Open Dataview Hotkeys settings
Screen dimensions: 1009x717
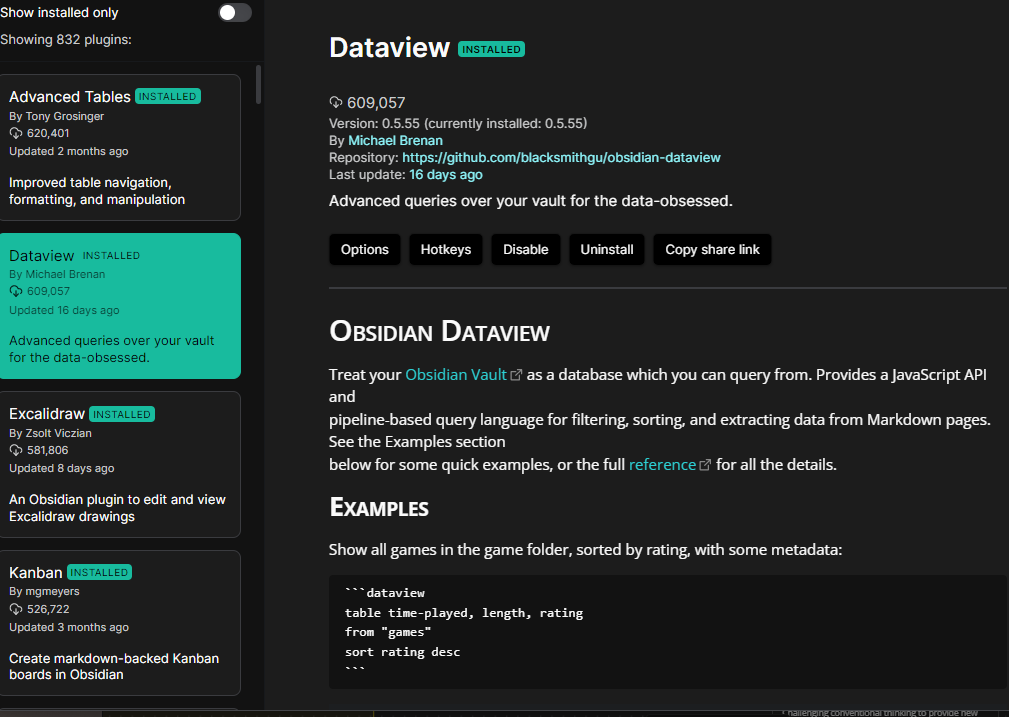[445, 249]
